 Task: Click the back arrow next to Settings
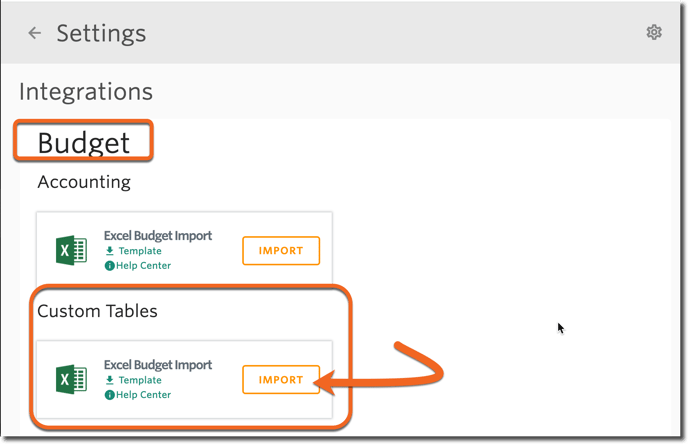[x=35, y=33]
